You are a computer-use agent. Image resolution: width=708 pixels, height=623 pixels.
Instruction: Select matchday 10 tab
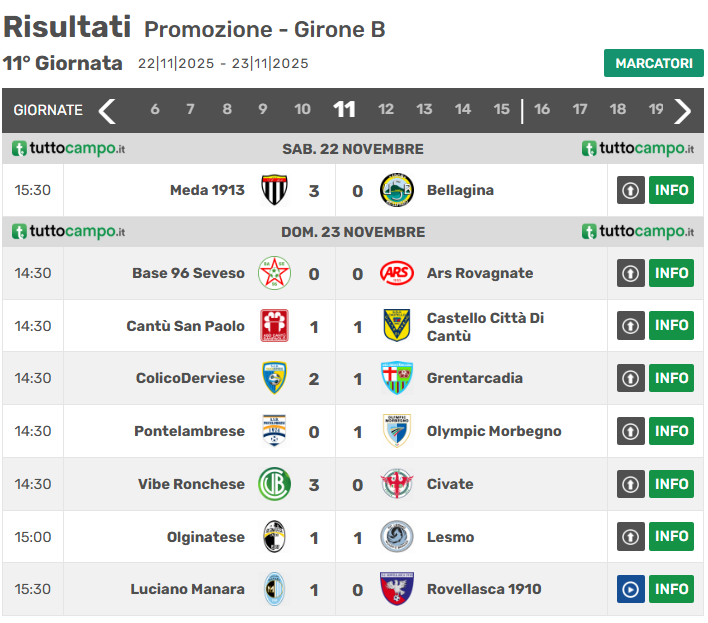(302, 110)
